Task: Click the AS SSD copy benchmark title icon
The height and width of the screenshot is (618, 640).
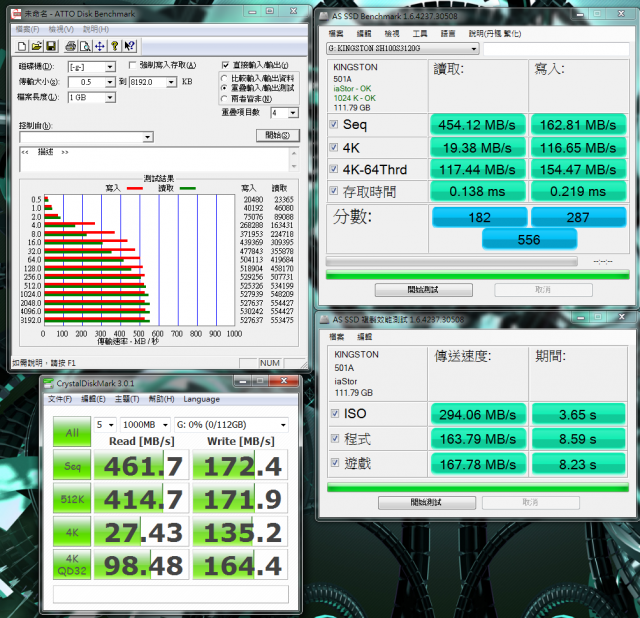Action: (324, 319)
